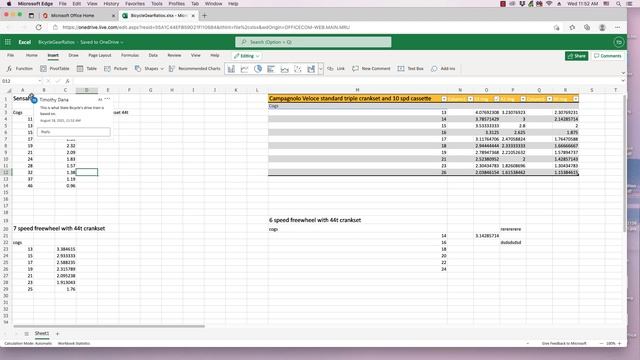Open Recommended Charts
Viewport: 640px width, 360px height.
point(195,69)
